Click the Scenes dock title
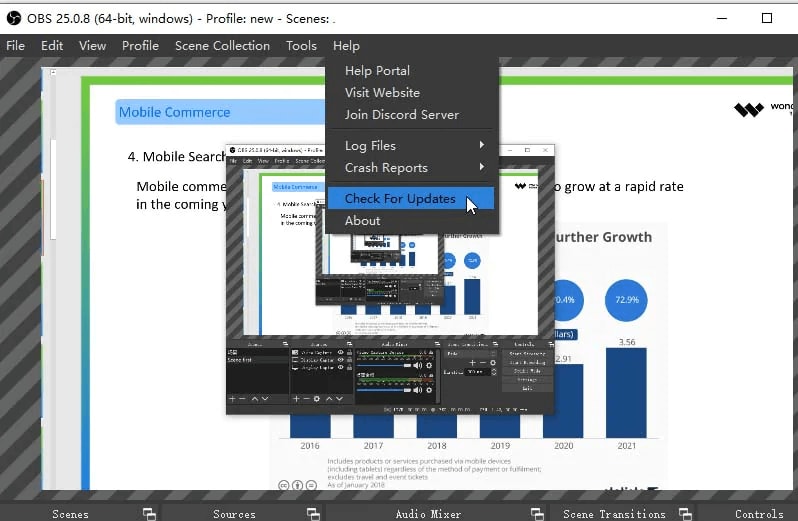798x521 pixels. [x=70, y=514]
